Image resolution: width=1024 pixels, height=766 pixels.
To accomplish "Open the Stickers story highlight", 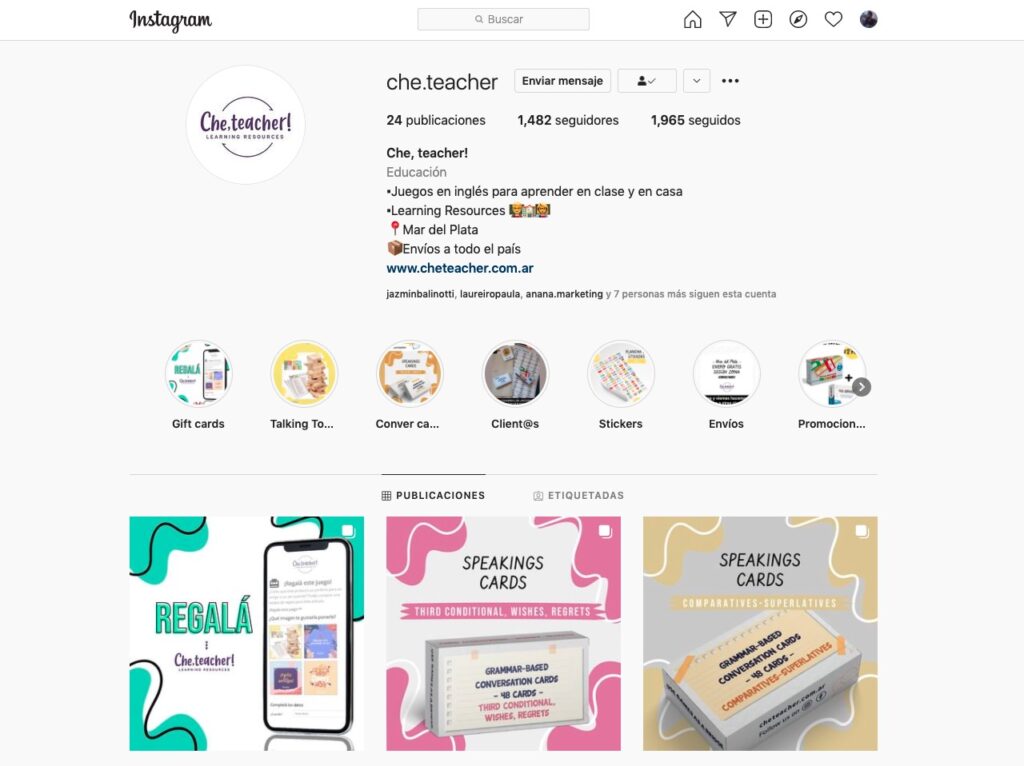I will coord(620,385).
